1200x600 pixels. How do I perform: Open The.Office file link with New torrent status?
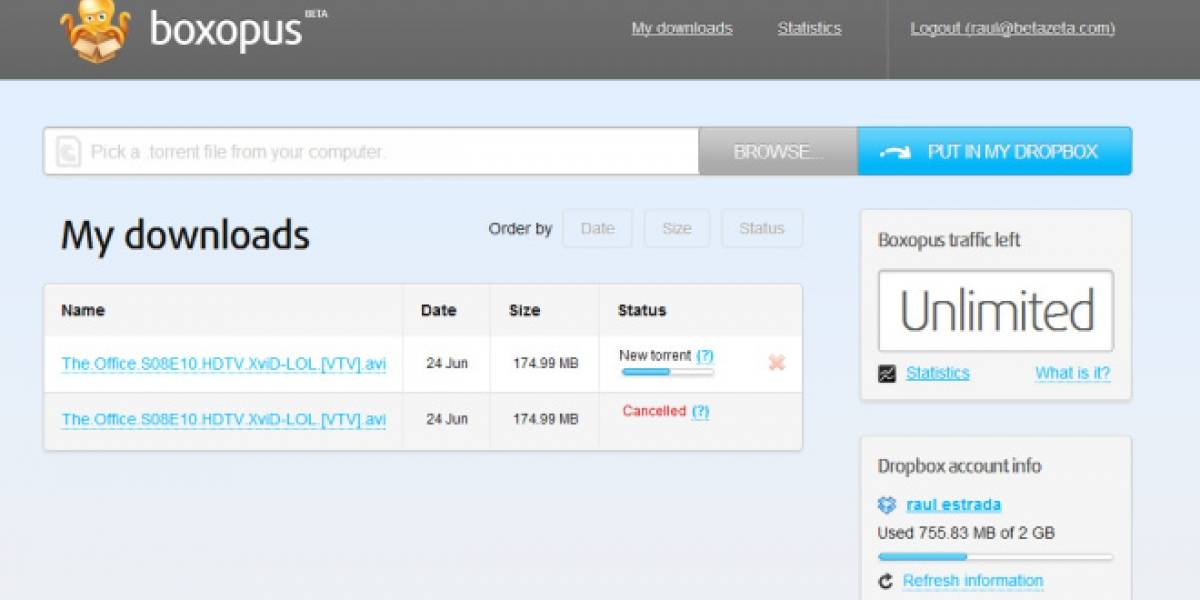coord(224,364)
